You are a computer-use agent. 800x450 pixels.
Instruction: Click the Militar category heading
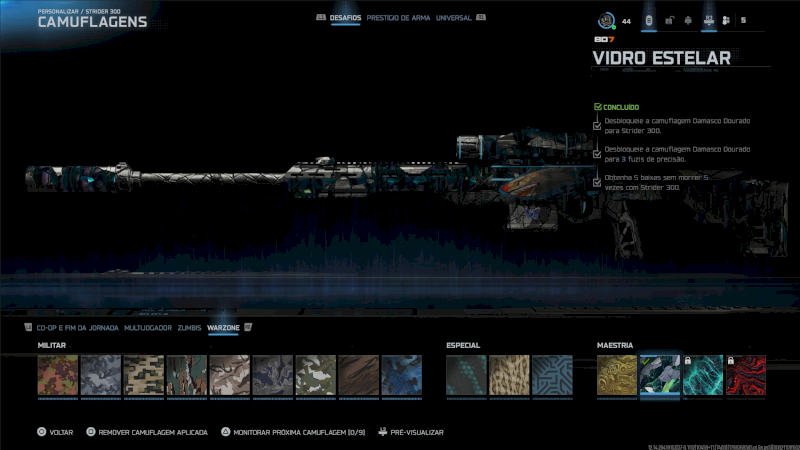click(52, 345)
